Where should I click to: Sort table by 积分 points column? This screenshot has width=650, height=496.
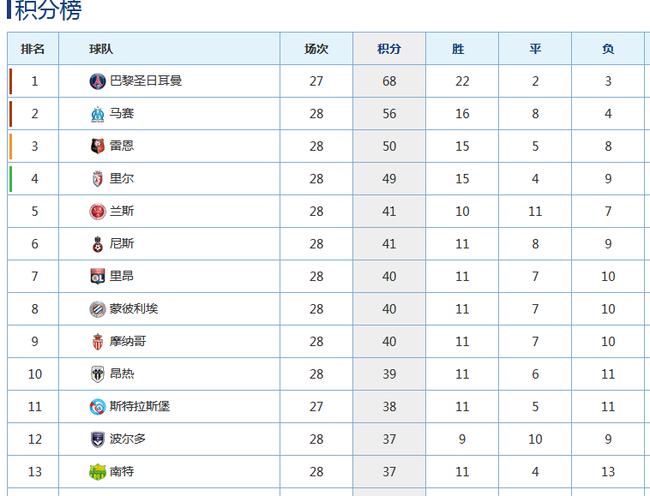tap(389, 49)
